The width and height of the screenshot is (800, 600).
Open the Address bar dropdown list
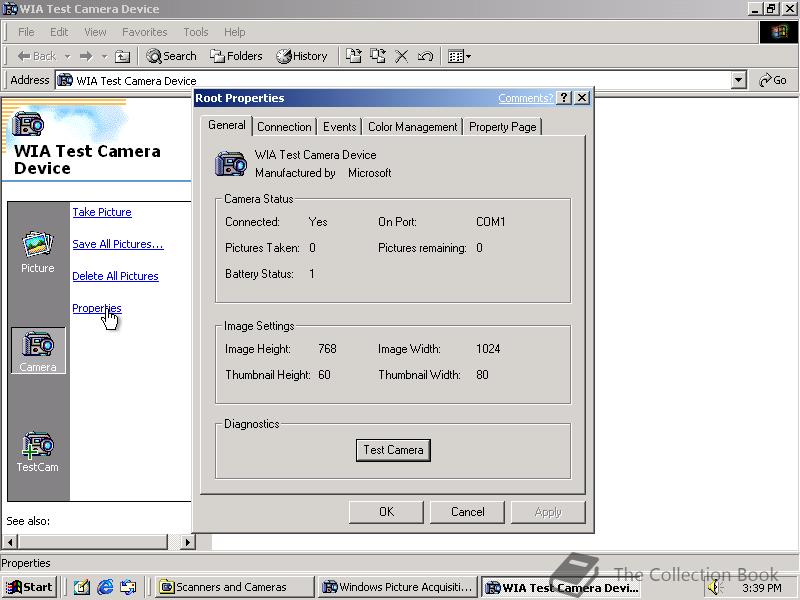pyautogui.click(x=739, y=80)
